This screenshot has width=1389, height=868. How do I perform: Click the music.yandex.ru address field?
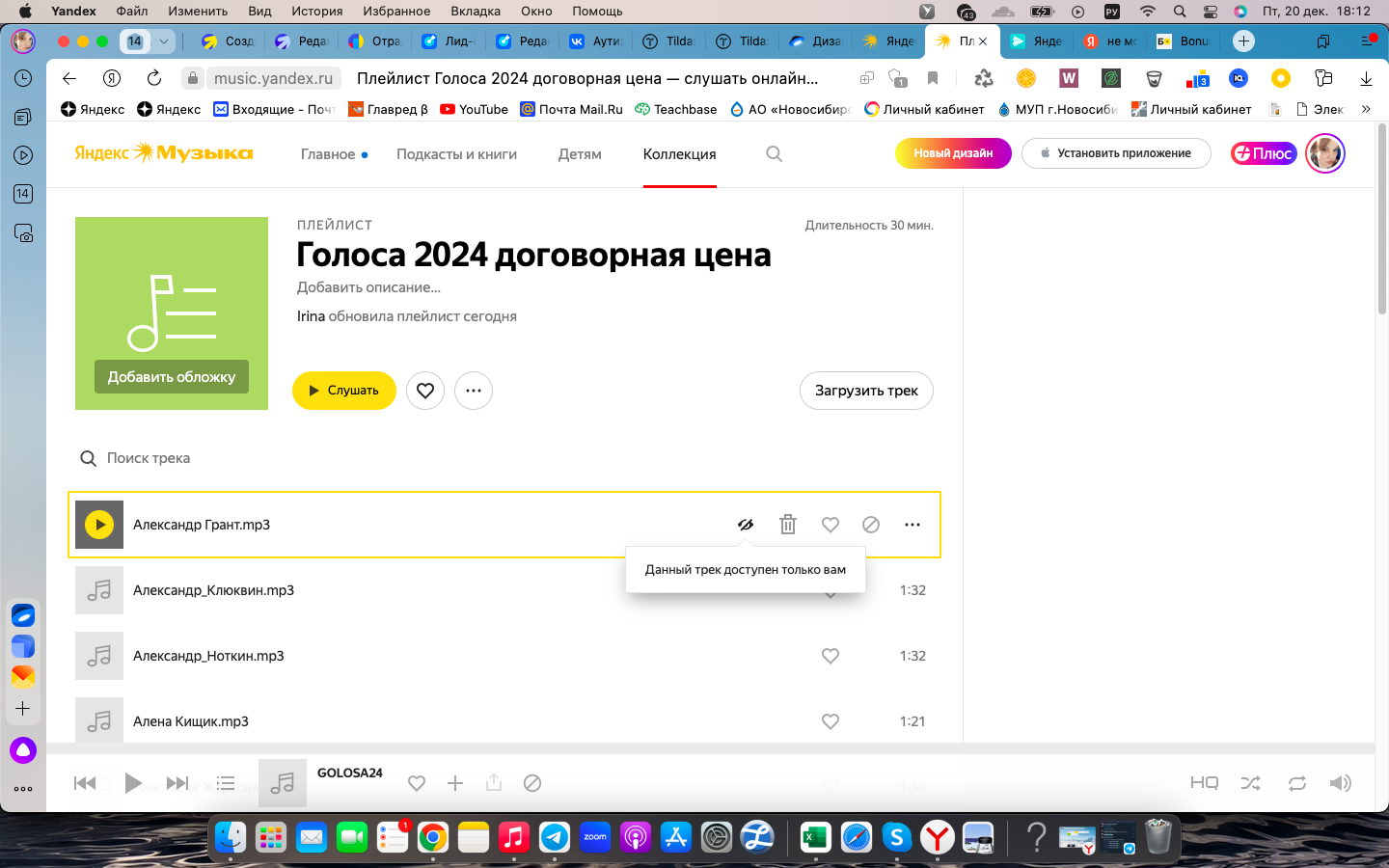click(273, 78)
